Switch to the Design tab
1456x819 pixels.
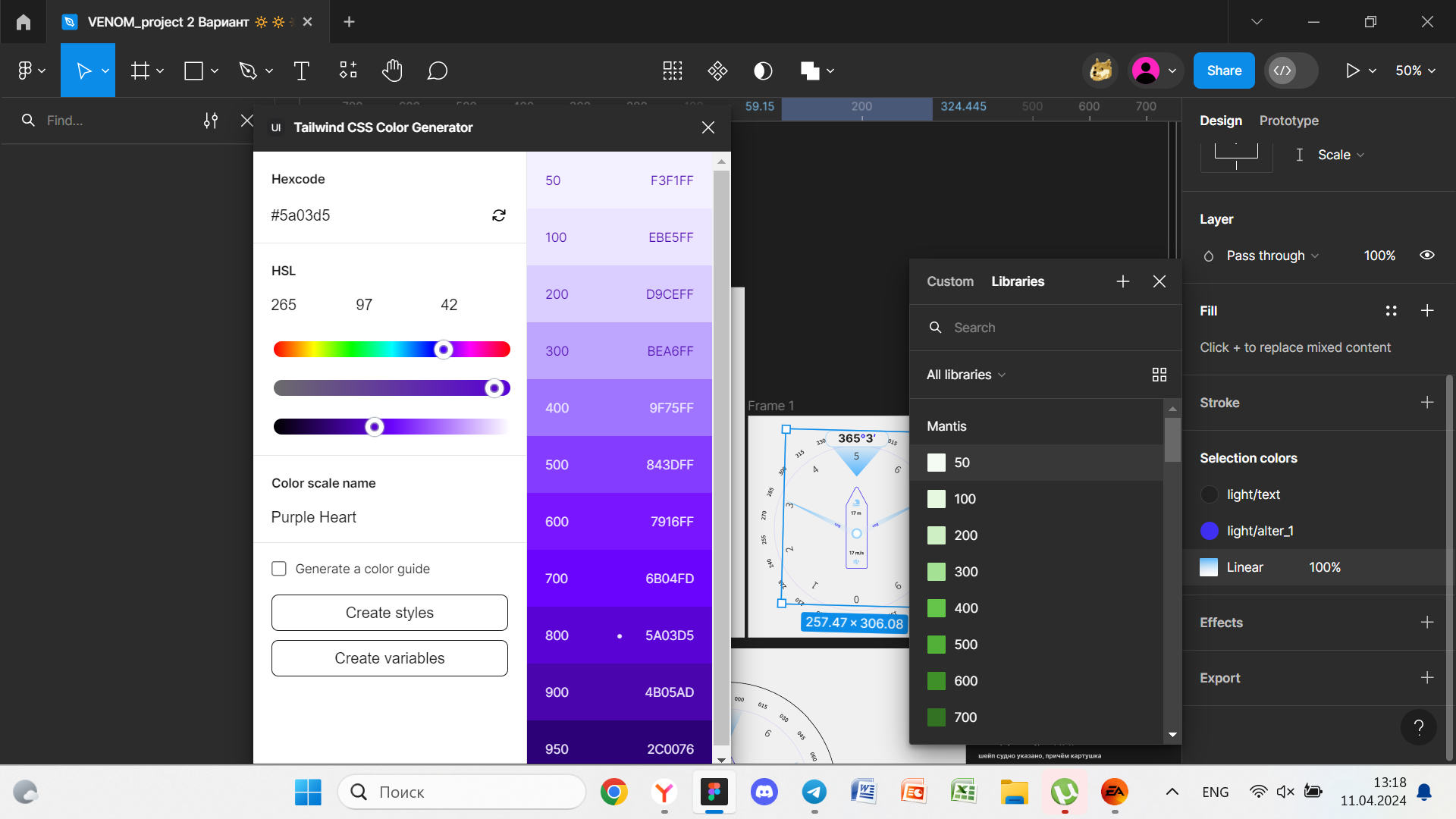[1221, 121]
